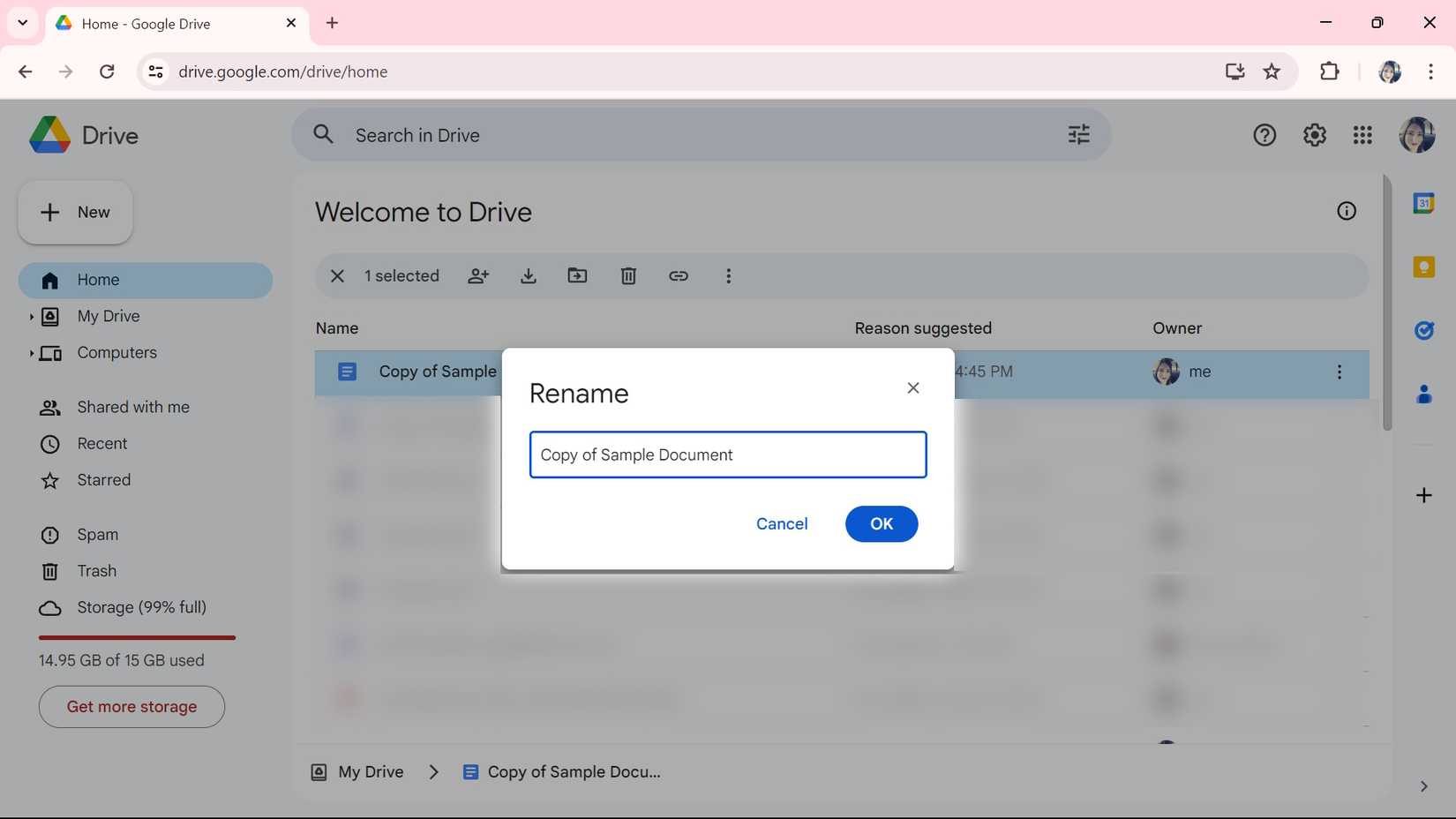Open Google Calendar from the right side panel
Screen dimensions: 1456x819
coord(1423,203)
